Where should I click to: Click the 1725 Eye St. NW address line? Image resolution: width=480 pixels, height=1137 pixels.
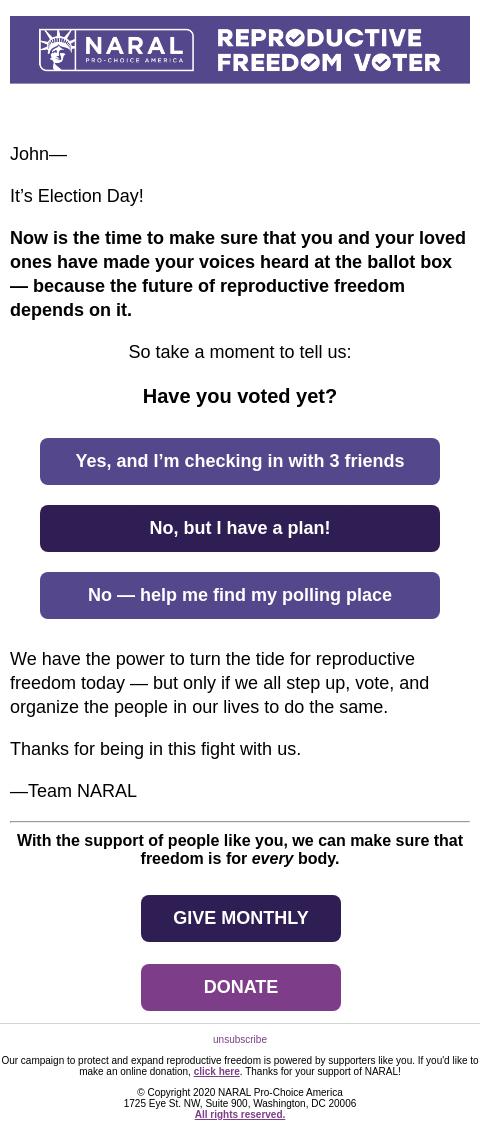point(240,1103)
